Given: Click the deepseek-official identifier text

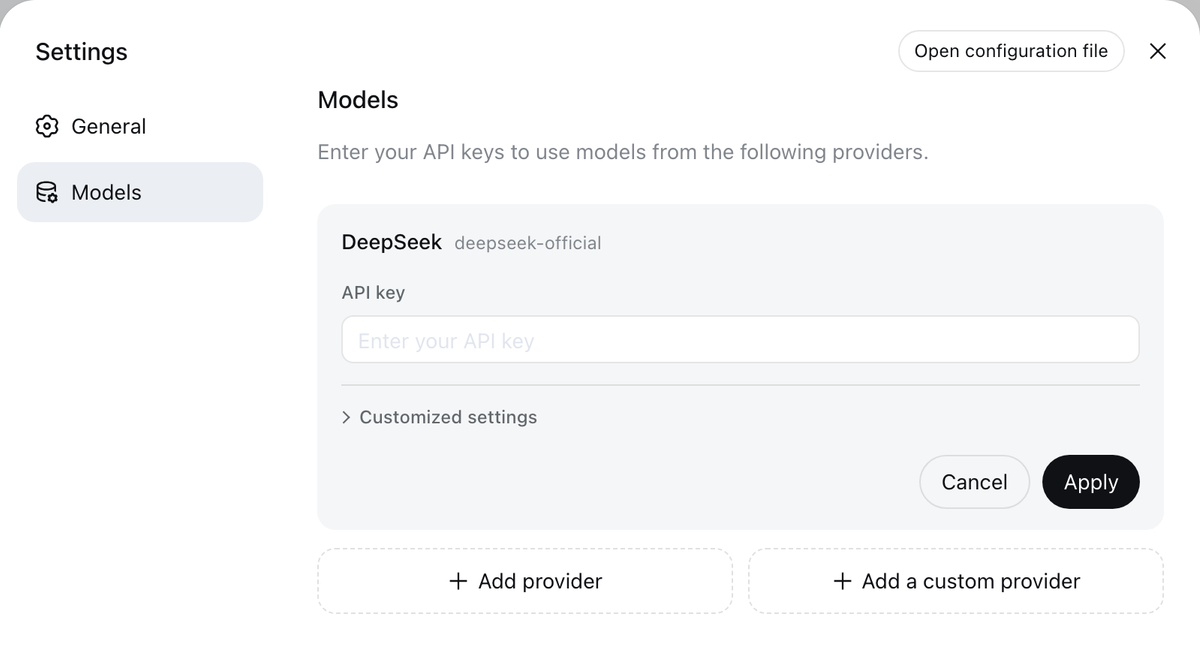Looking at the screenshot, I should 528,243.
